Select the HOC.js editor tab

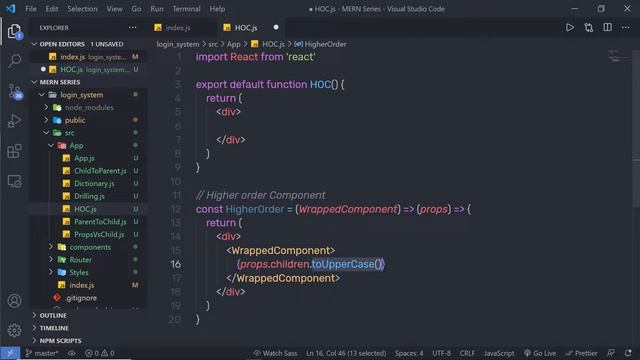pyautogui.click(x=246, y=27)
